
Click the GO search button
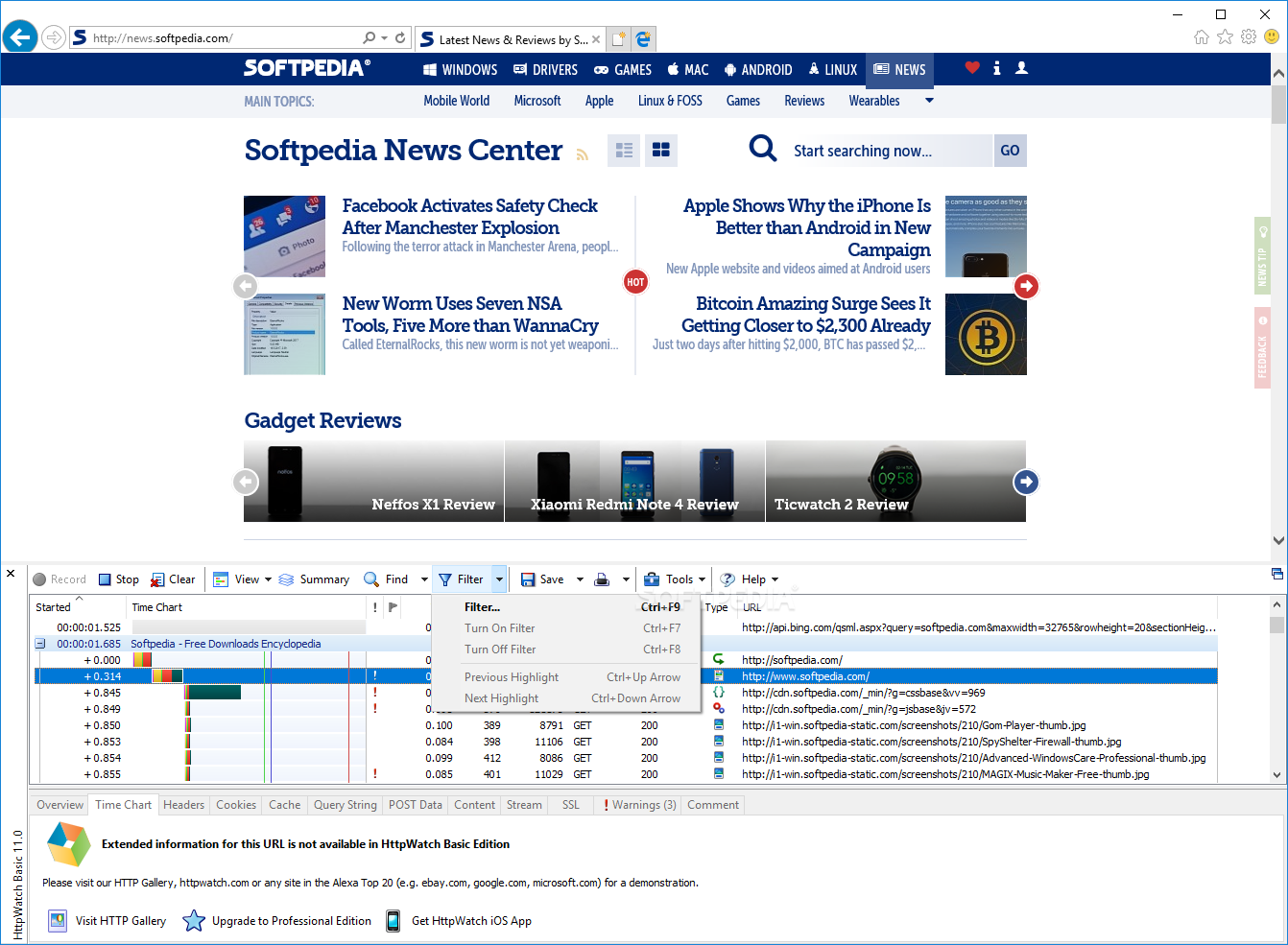click(x=1010, y=151)
